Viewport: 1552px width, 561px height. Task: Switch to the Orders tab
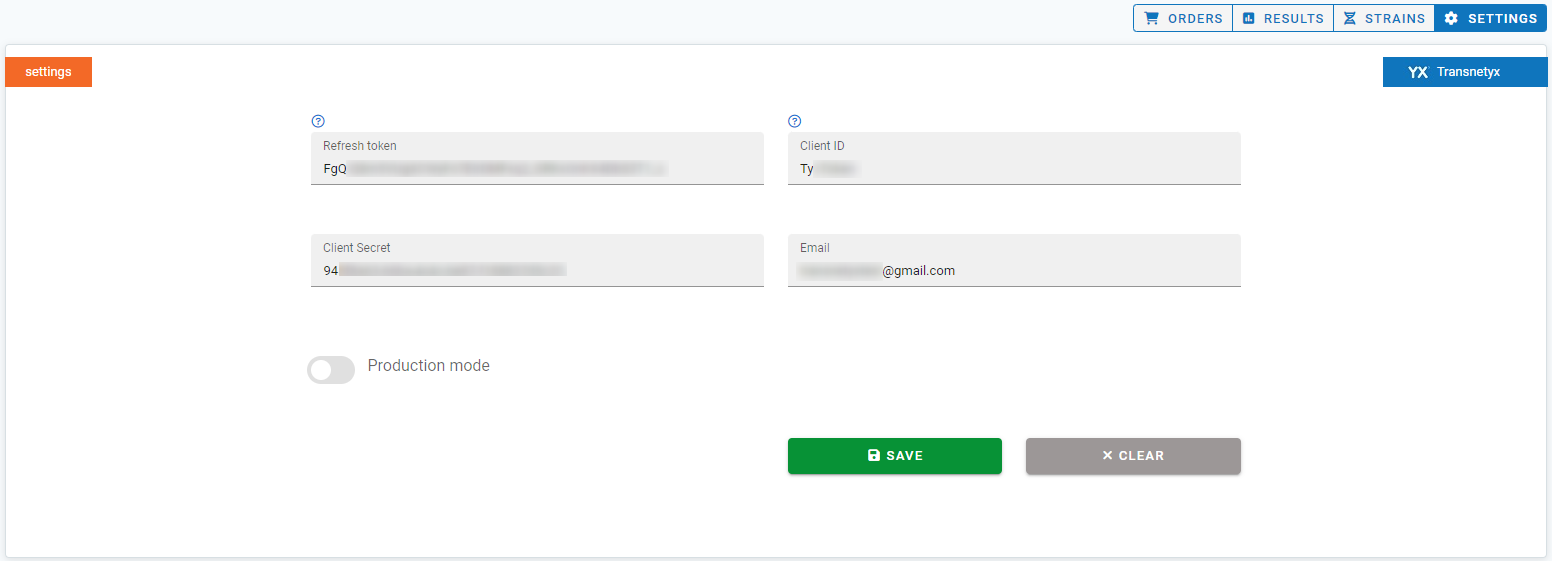point(1183,18)
